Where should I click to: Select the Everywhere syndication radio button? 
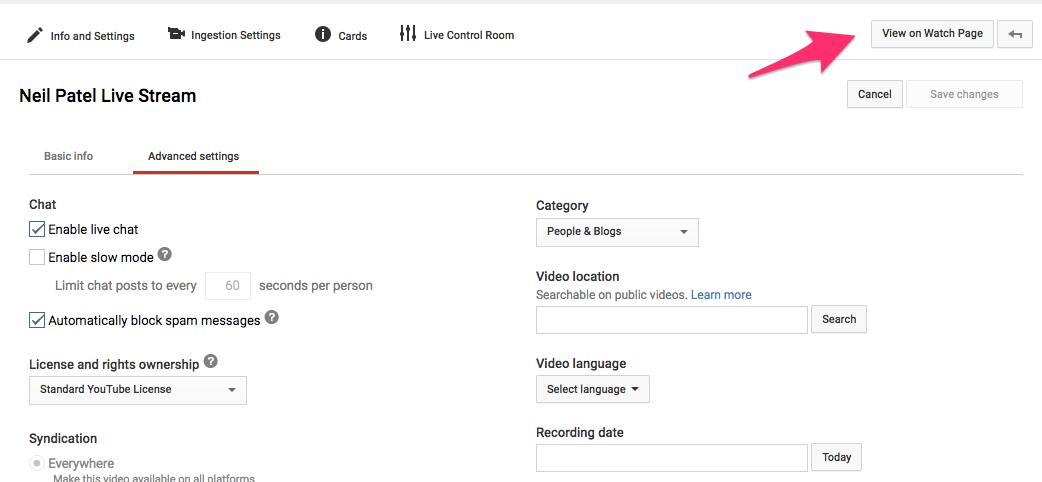coord(37,463)
